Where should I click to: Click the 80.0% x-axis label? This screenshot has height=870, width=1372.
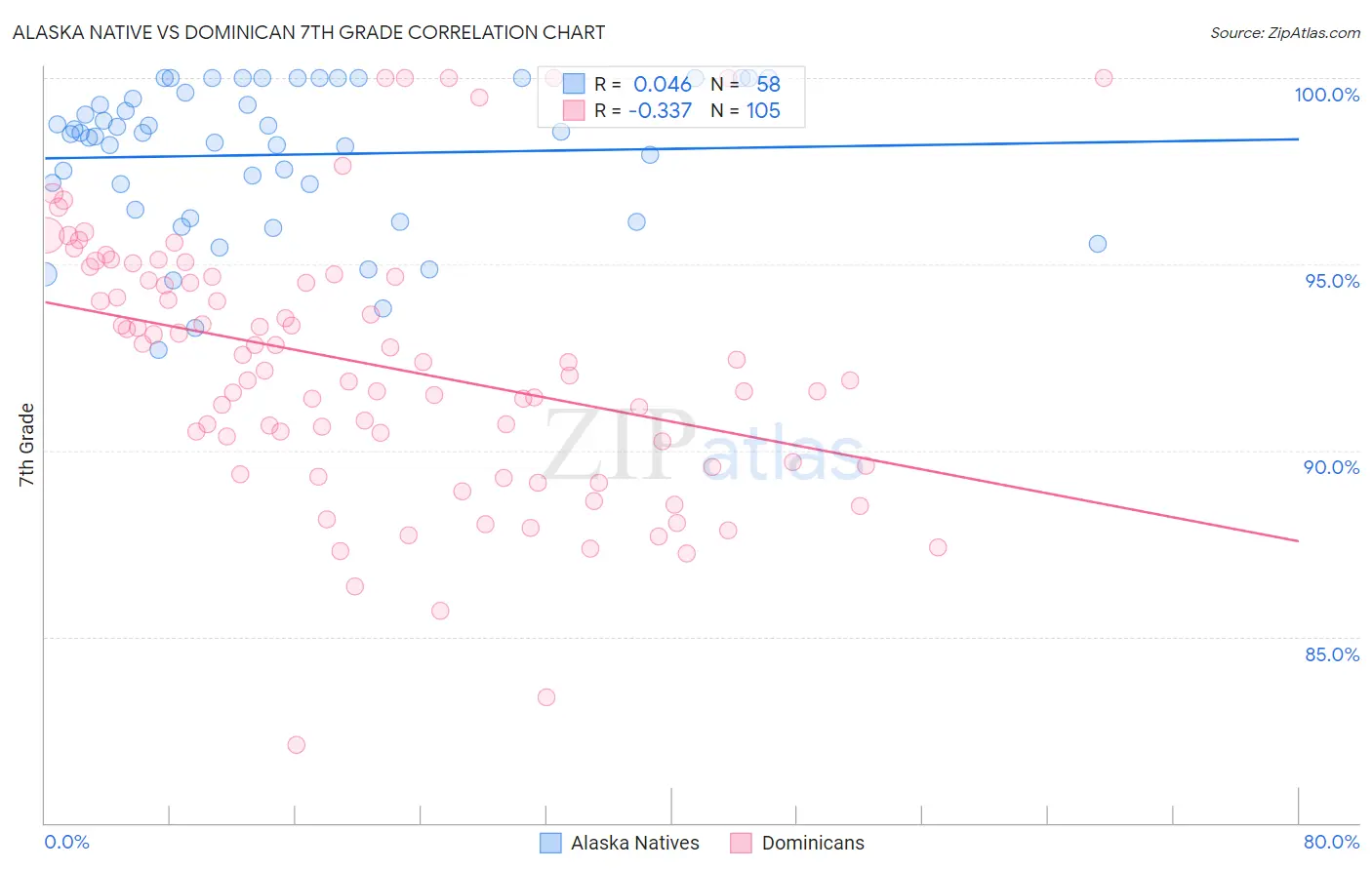pos(1331,842)
